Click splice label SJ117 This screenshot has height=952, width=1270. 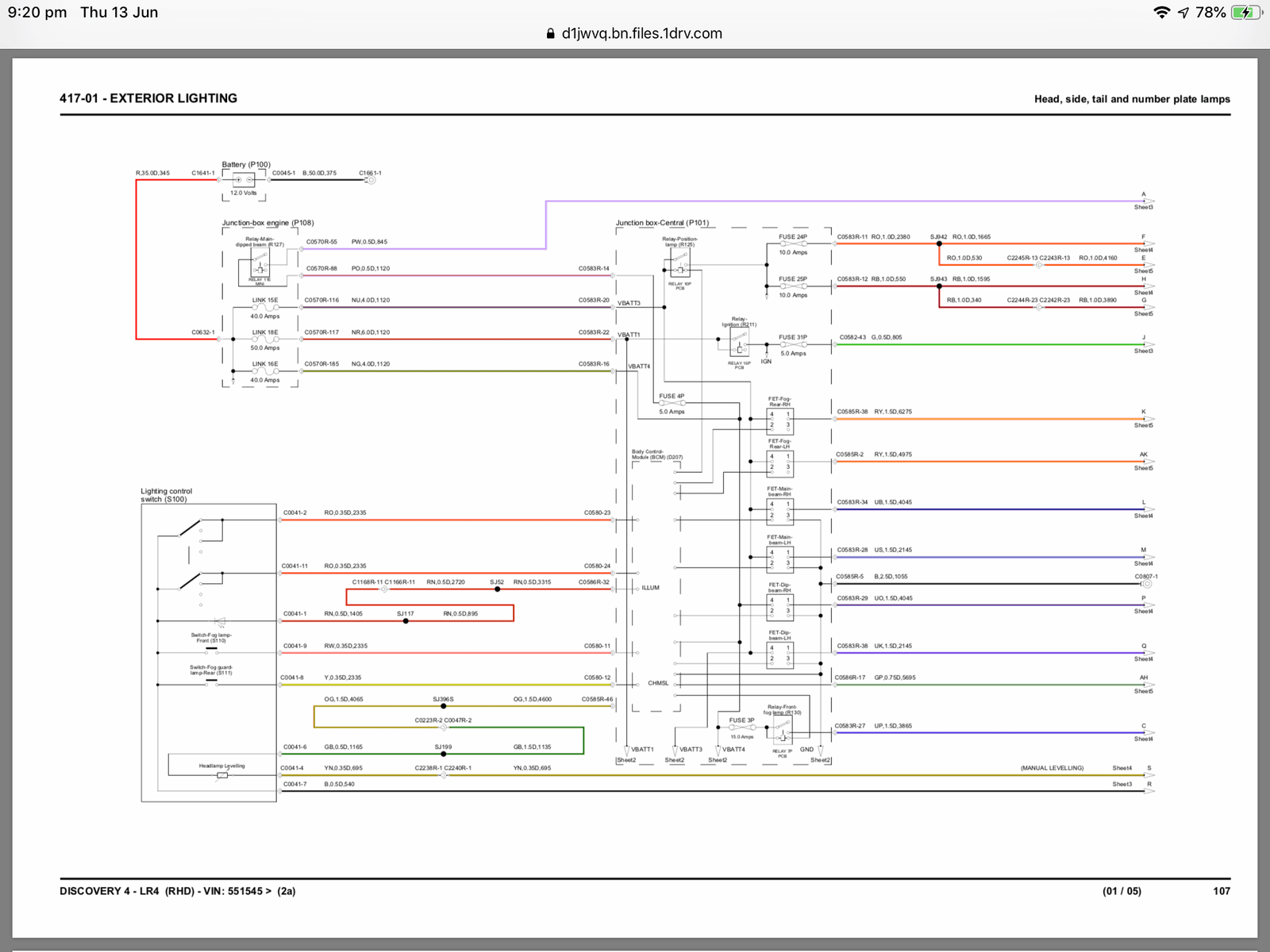(406, 614)
